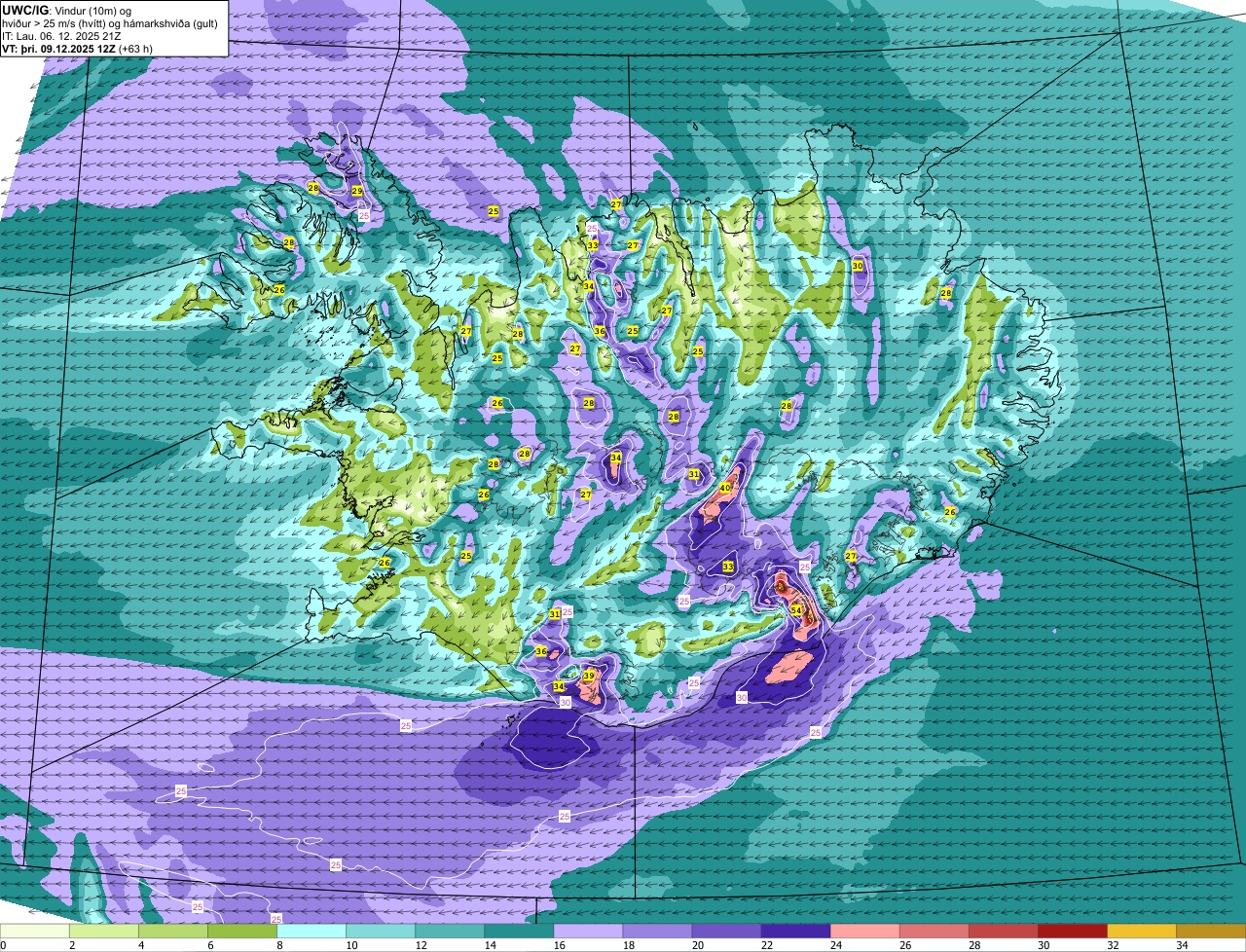Viewport: 1246px width, 952px height.
Task: Select the 'IT: Lau. 06. 12. 2025 21Z' line
Action: click(x=61, y=36)
